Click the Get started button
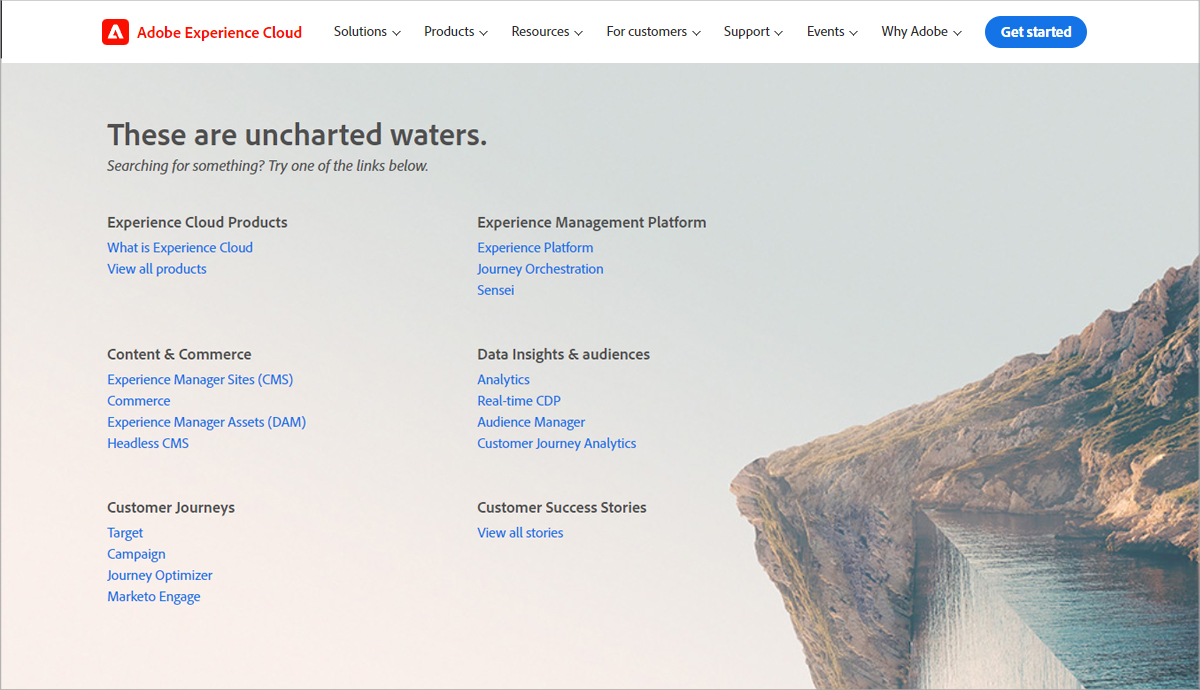1200x690 pixels. click(1036, 32)
